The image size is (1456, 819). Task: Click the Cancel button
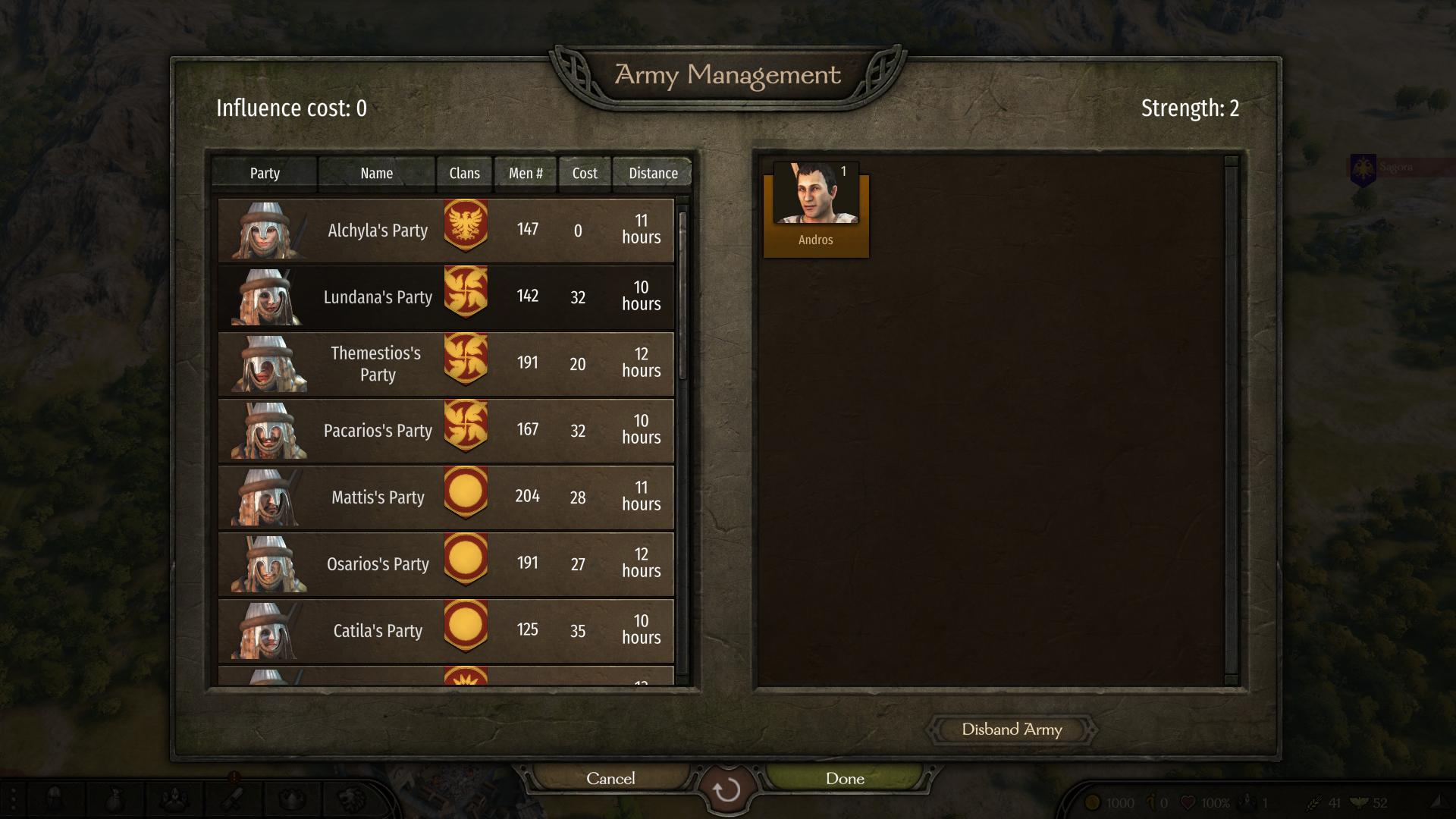click(610, 779)
